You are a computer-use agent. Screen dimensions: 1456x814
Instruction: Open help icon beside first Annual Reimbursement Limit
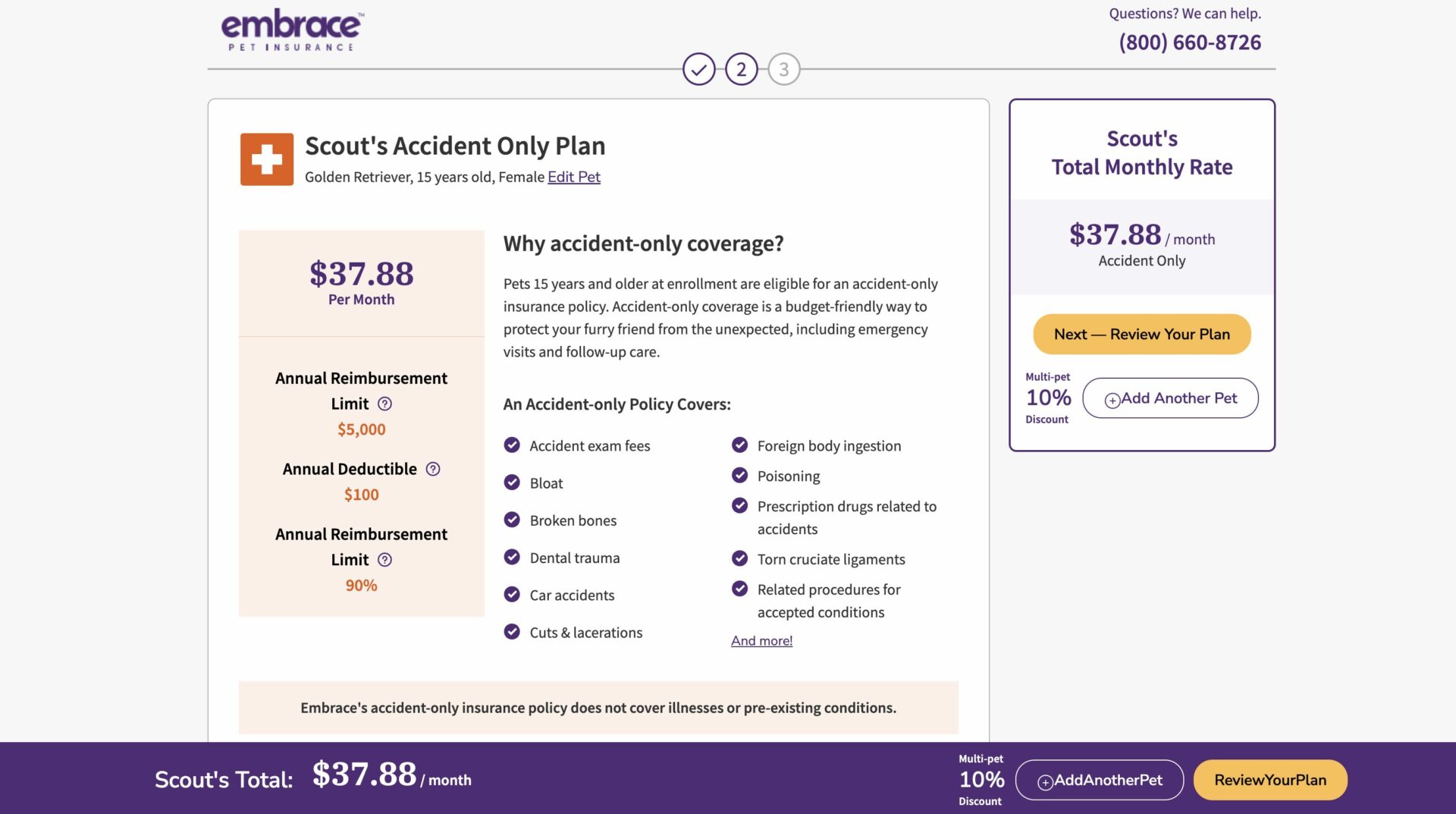(384, 404)
